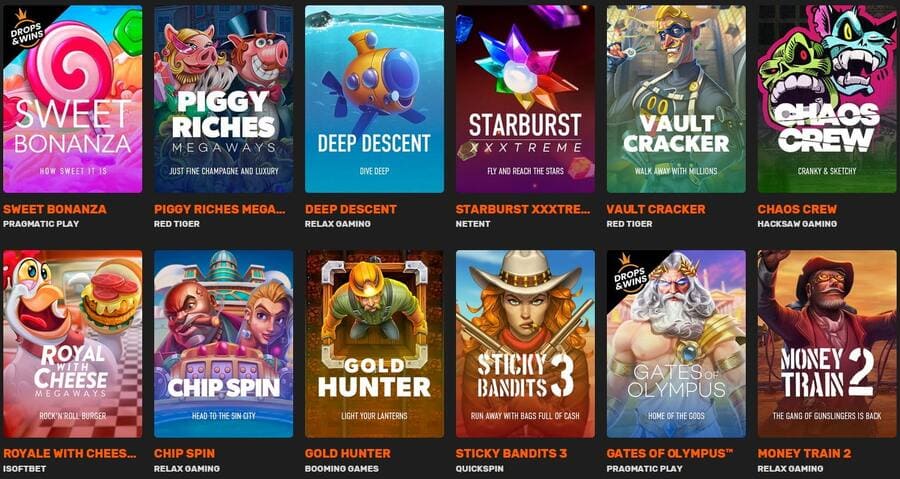Open the Gates of Olympus Zeus tile
Viewport: 900px width, 479px height.
[676, 344]
